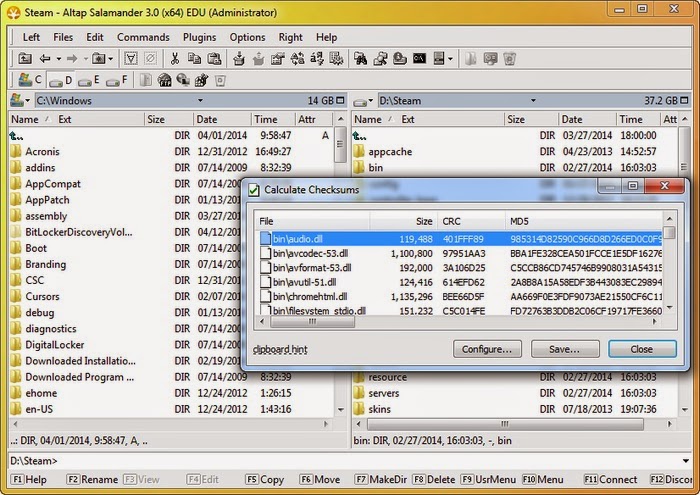
Task: Go to parent directory toolbar icon
Action: pos(25,58)
